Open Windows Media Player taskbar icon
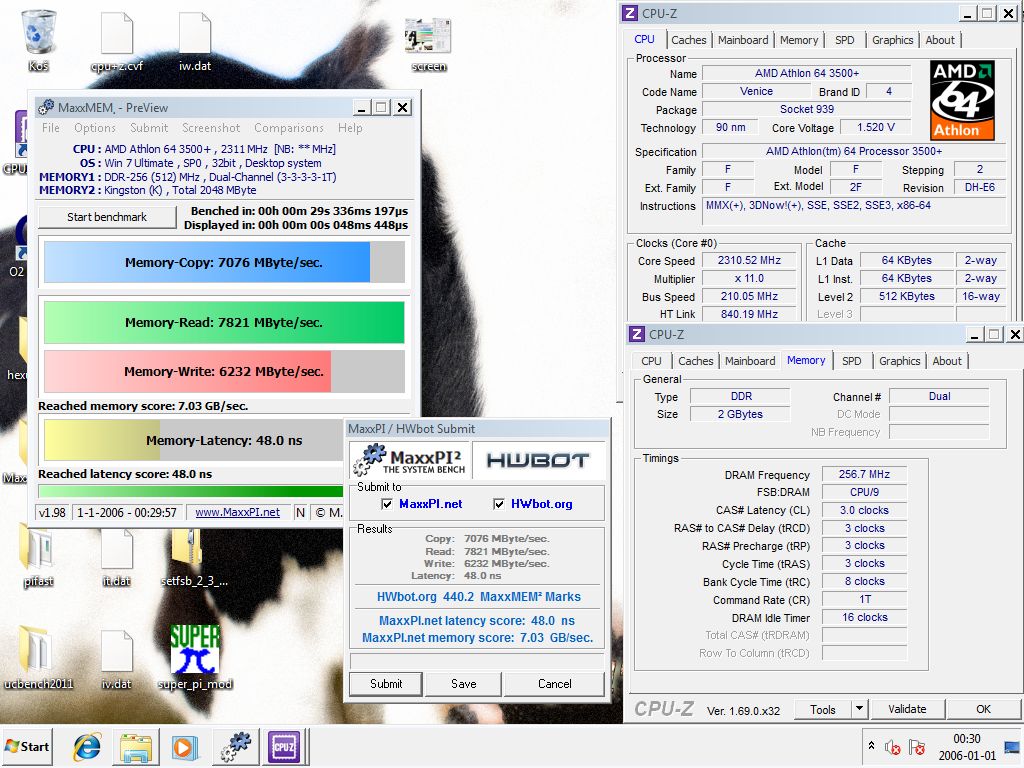The image size is (1024, 768). click(185, 746)
